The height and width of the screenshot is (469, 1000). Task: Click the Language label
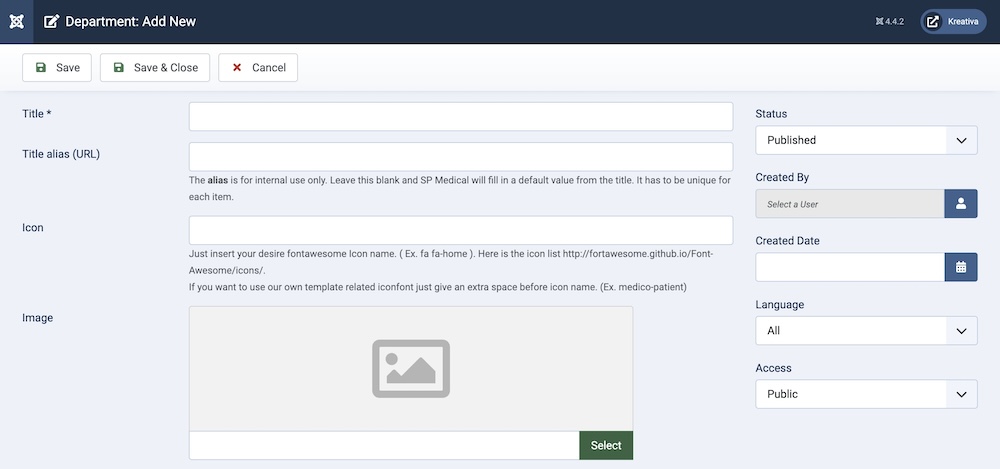(779, 304)
